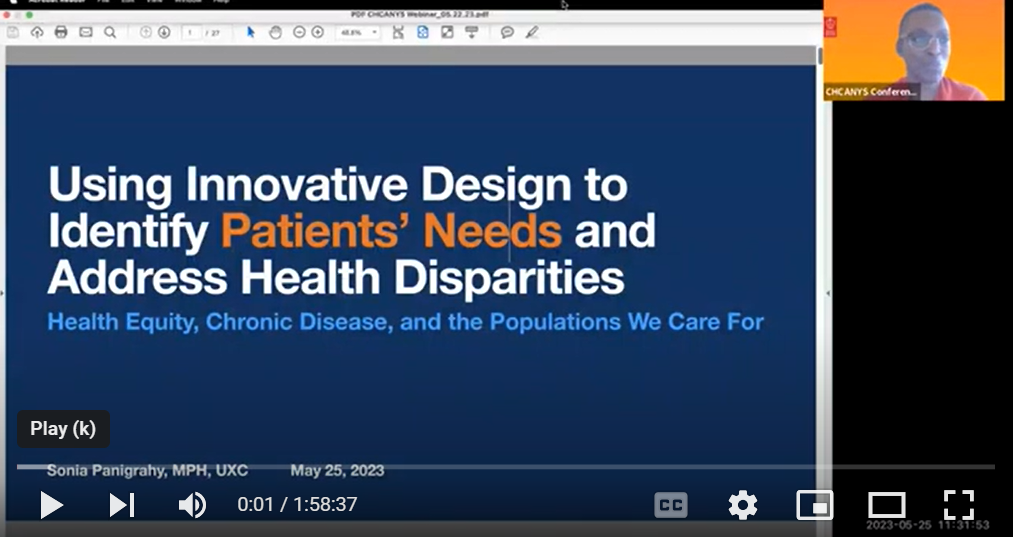The height and width of the screenshot is (537, 1018).
Task: Click the highlighter pen icon in Acrobat toolbar
Action: [532, 32]
